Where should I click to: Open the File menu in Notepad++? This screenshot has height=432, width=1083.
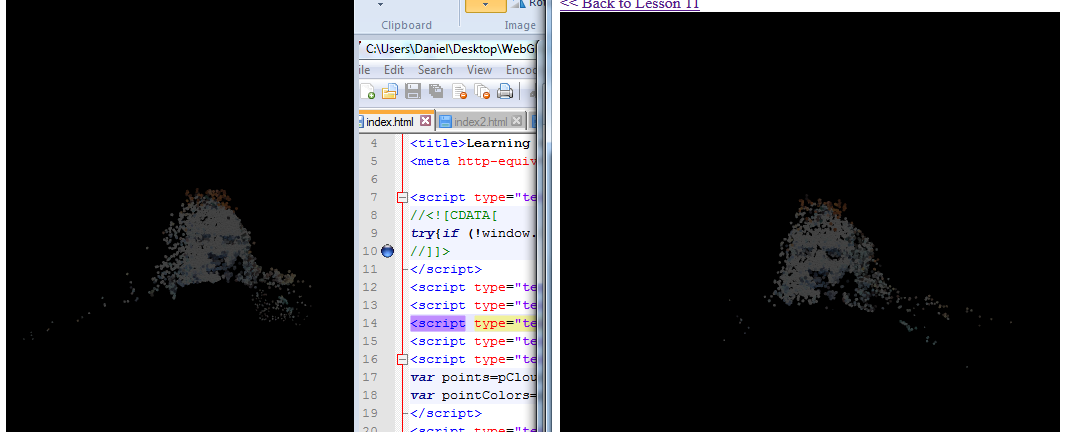point(364,70)
